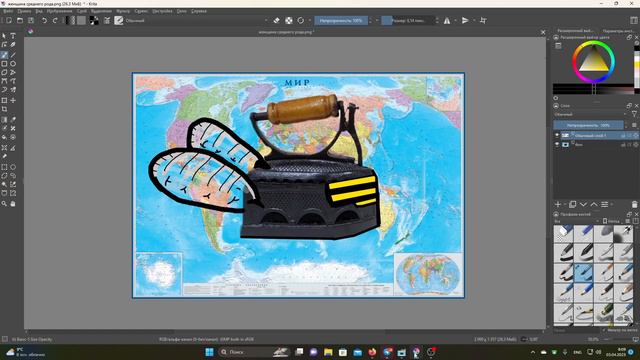The height and width of the screenshot is (360, 640).
Task: Toggle horizontal mirror tool
Action: [447, 20]
